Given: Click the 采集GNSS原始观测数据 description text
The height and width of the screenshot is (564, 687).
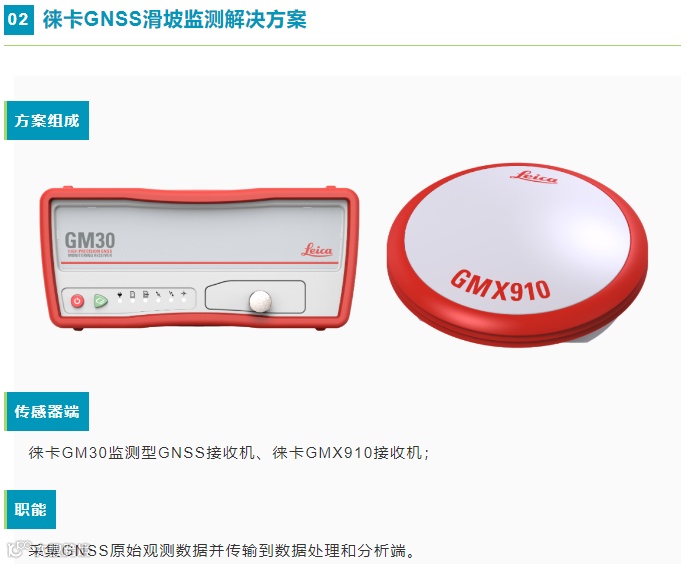Looking at the screenshot, I should tap(222, 550).
